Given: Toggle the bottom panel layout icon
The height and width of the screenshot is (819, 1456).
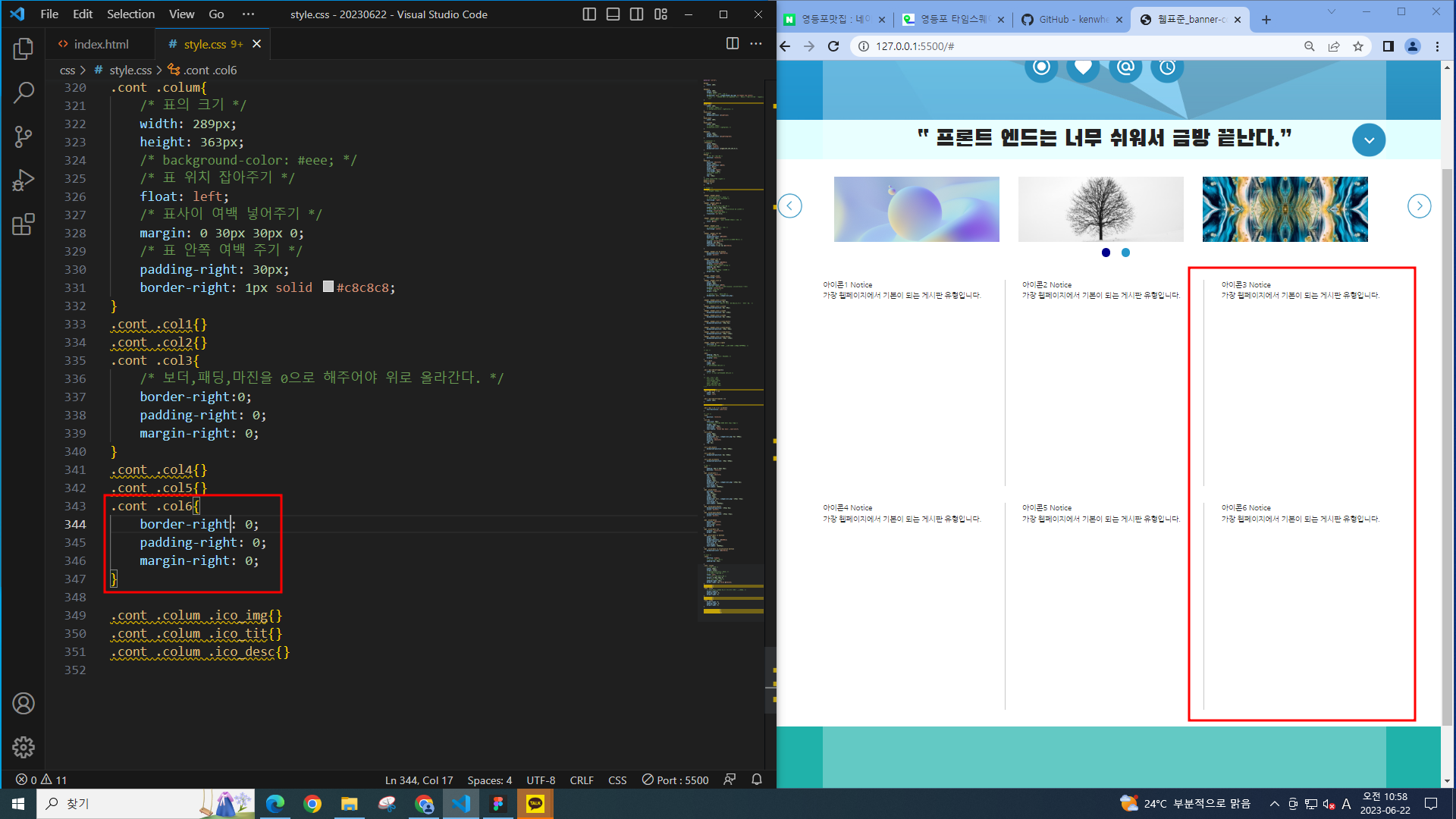Looking at the screenshot, I should [x=613, y=14].
